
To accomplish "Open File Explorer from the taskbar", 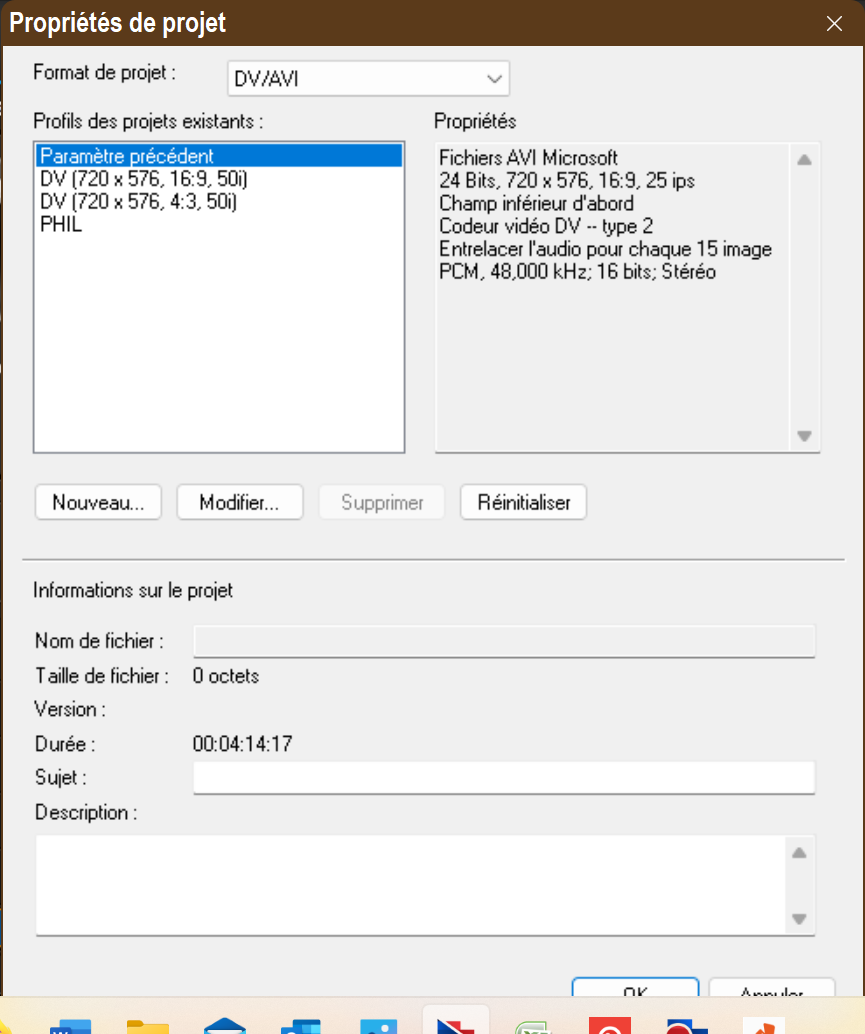I will [148, 1026].
